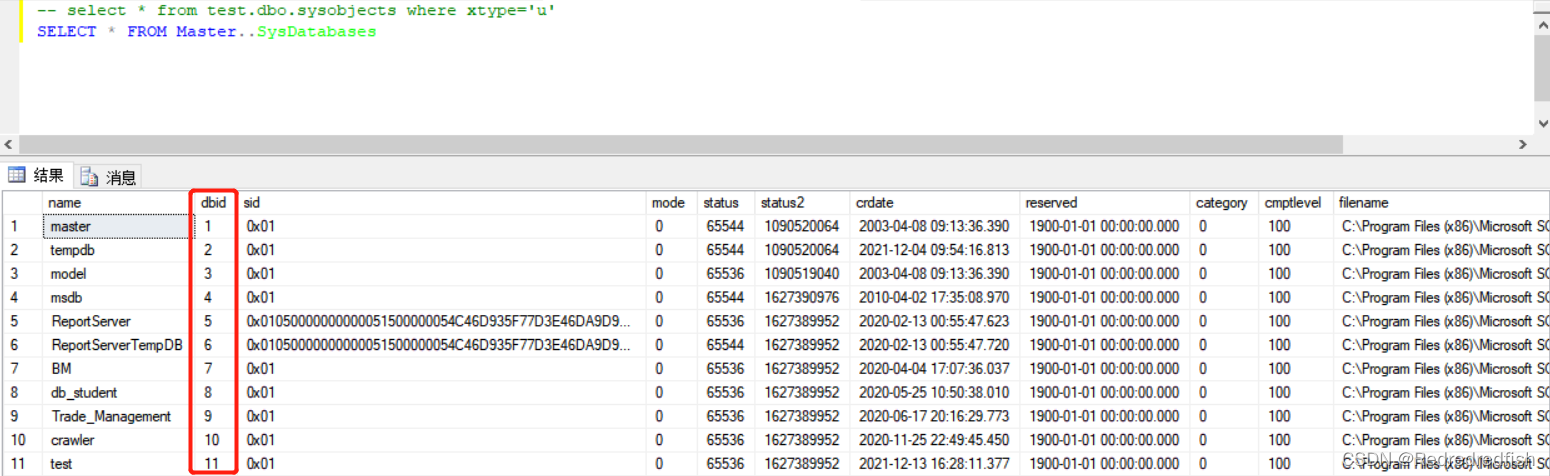Click status 65544 in tempdb row
Screen dimensions: 1550x476
click(x=725, y=250)
